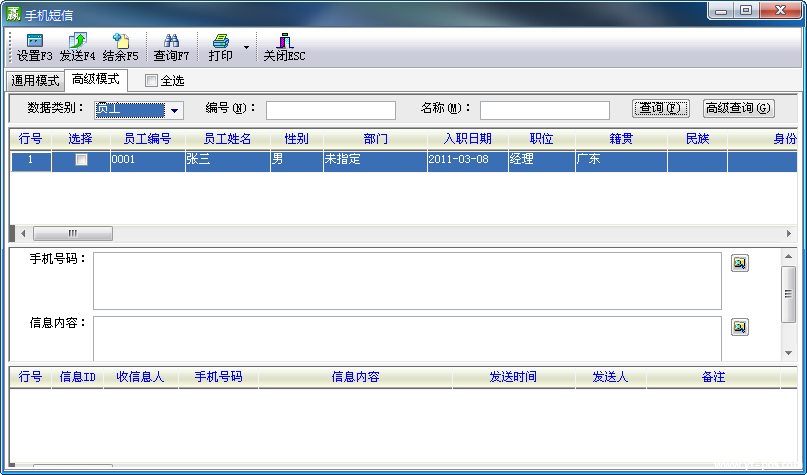Switch to the 通用模式 tab

pyautogui.click(x=35, y=81)
